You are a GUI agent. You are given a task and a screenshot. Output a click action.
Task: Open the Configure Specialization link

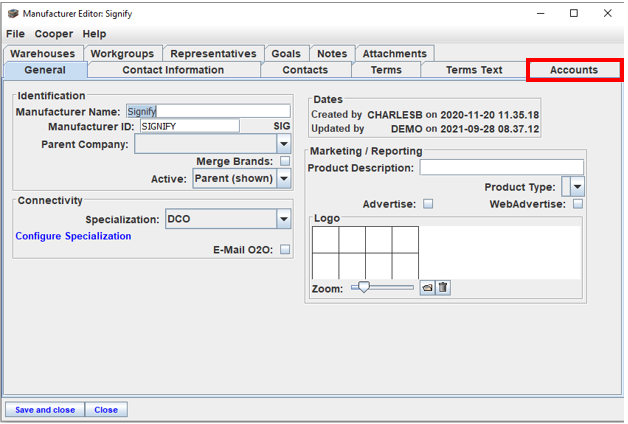(73, 236)
